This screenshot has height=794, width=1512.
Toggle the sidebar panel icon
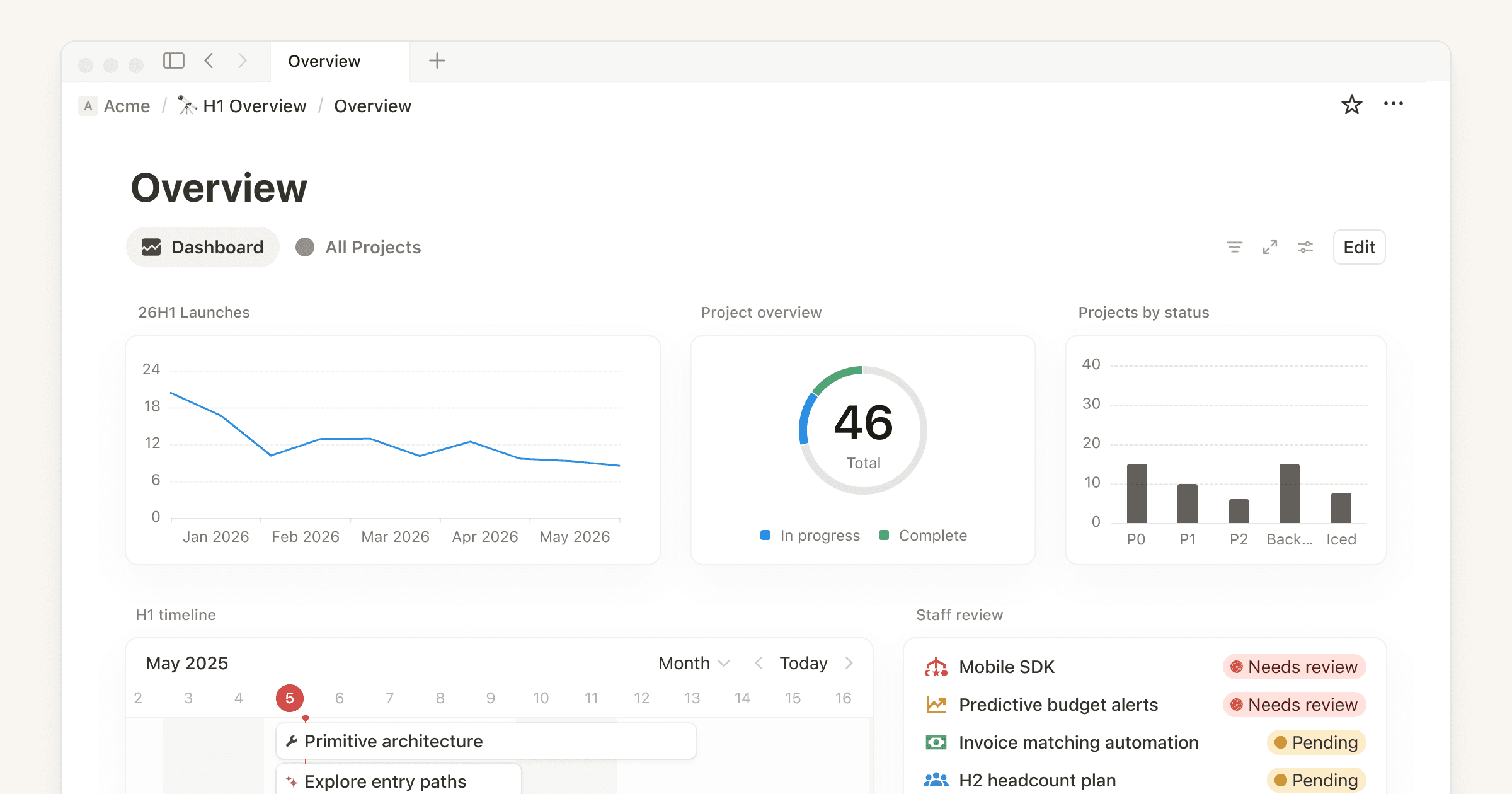(174, 60)
